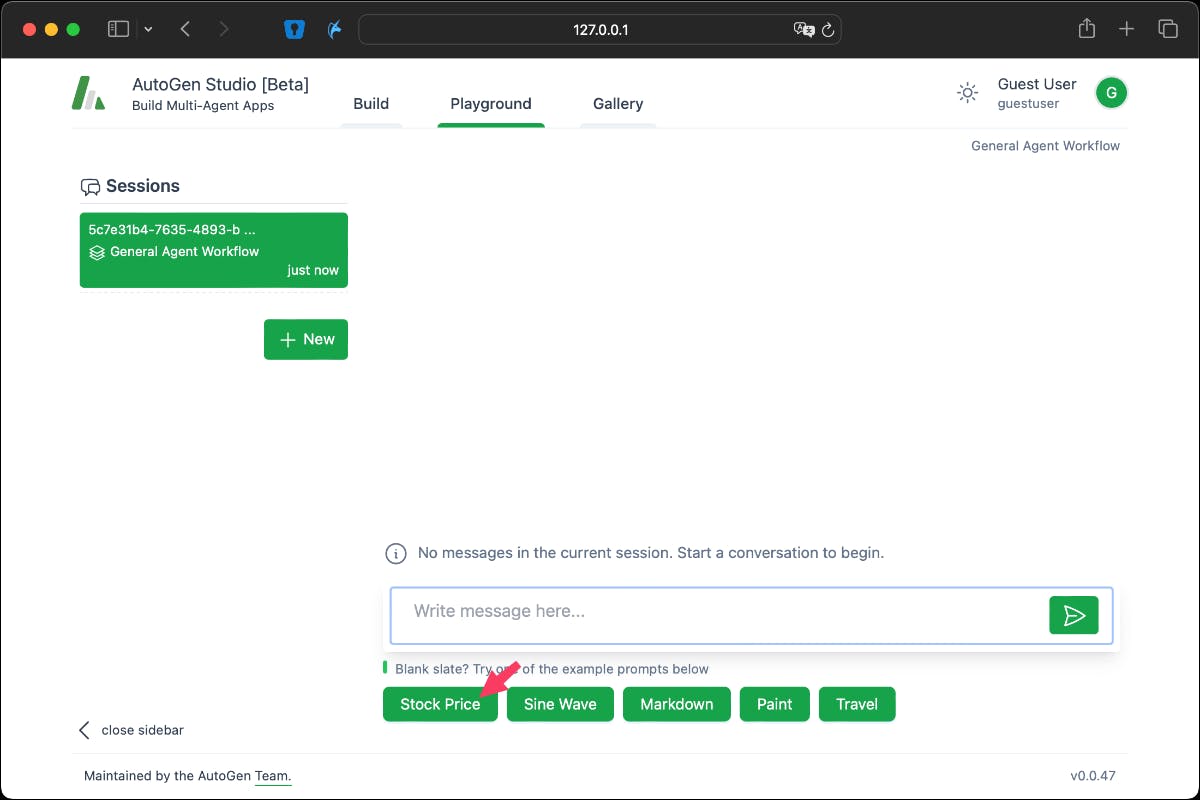Image resolution: width=1200 pixels, height=800 pixels.
Task: Go back with Safari's back arrow
Action: (185, 29)
